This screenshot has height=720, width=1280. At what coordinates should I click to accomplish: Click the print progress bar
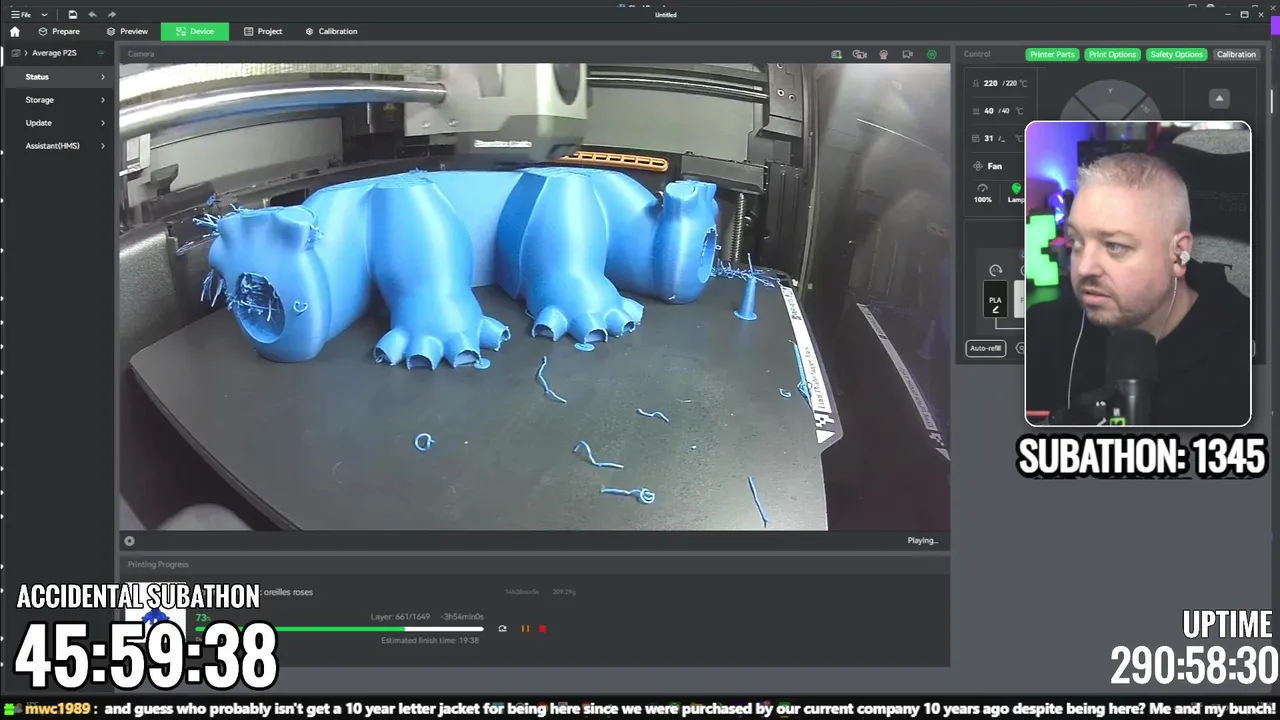340,629
